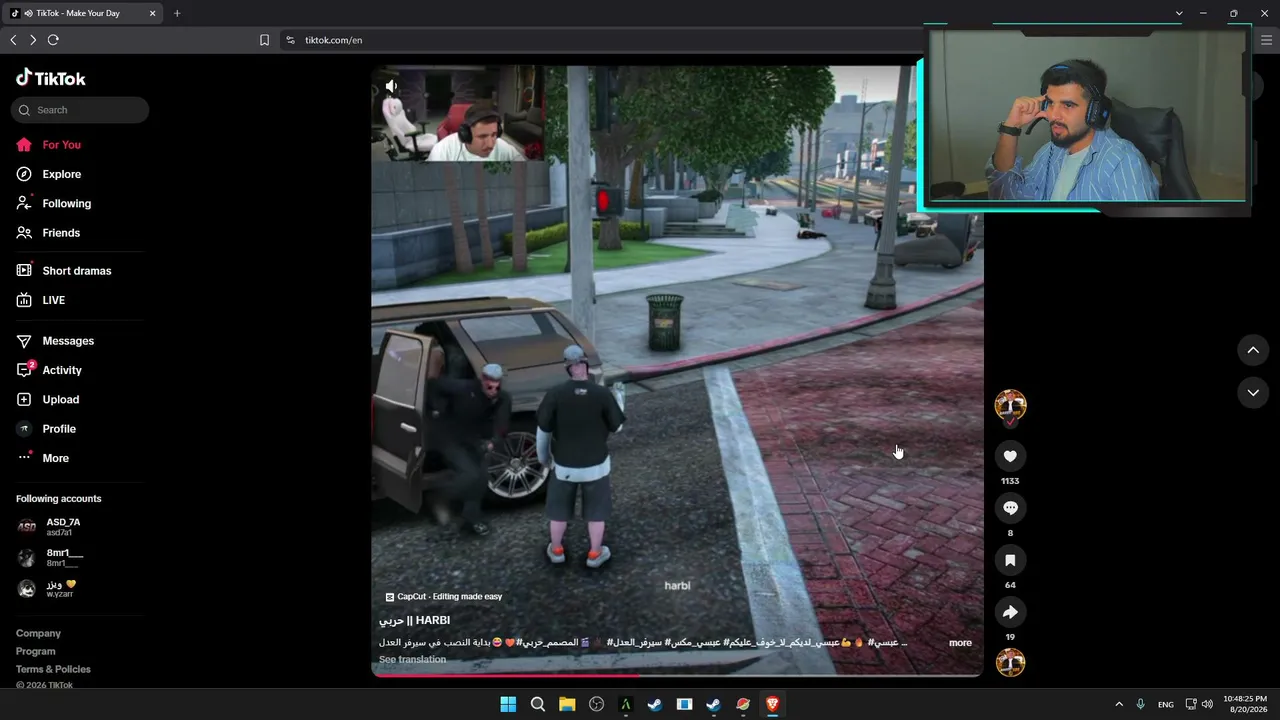Open the browser main menu
This screenshot has width=1280, height=720.
point(1266,40)
